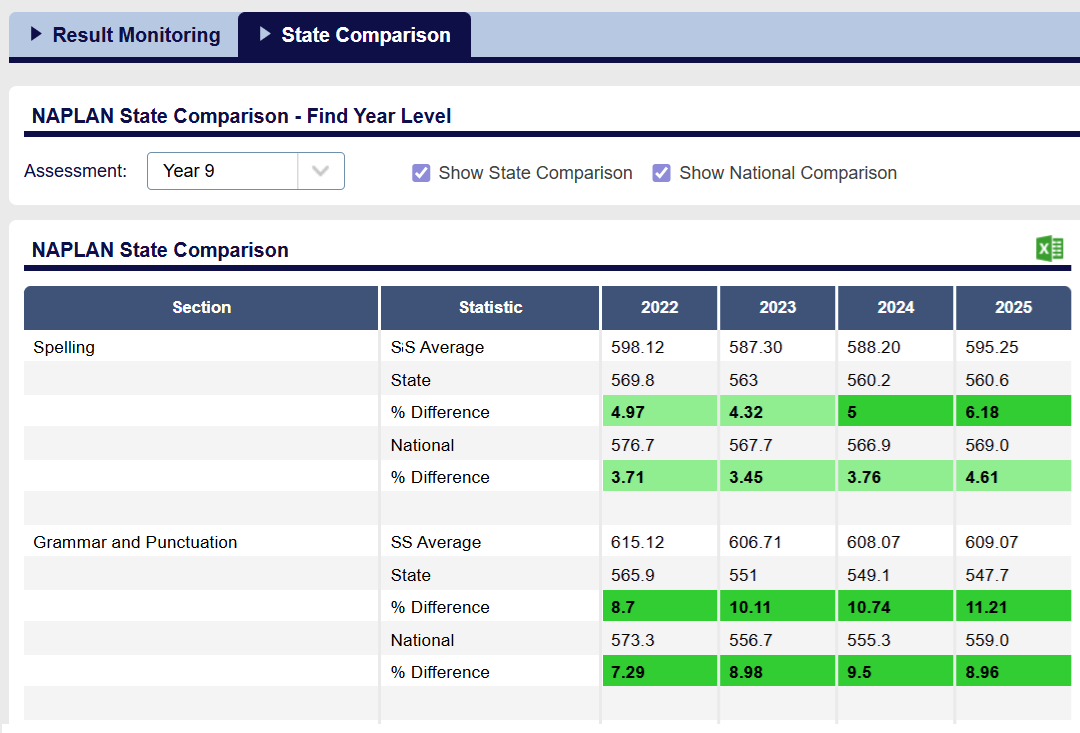Select the Spelling section row label
This screenshot has height=733, width=1080.
click(x=64, y=347)
